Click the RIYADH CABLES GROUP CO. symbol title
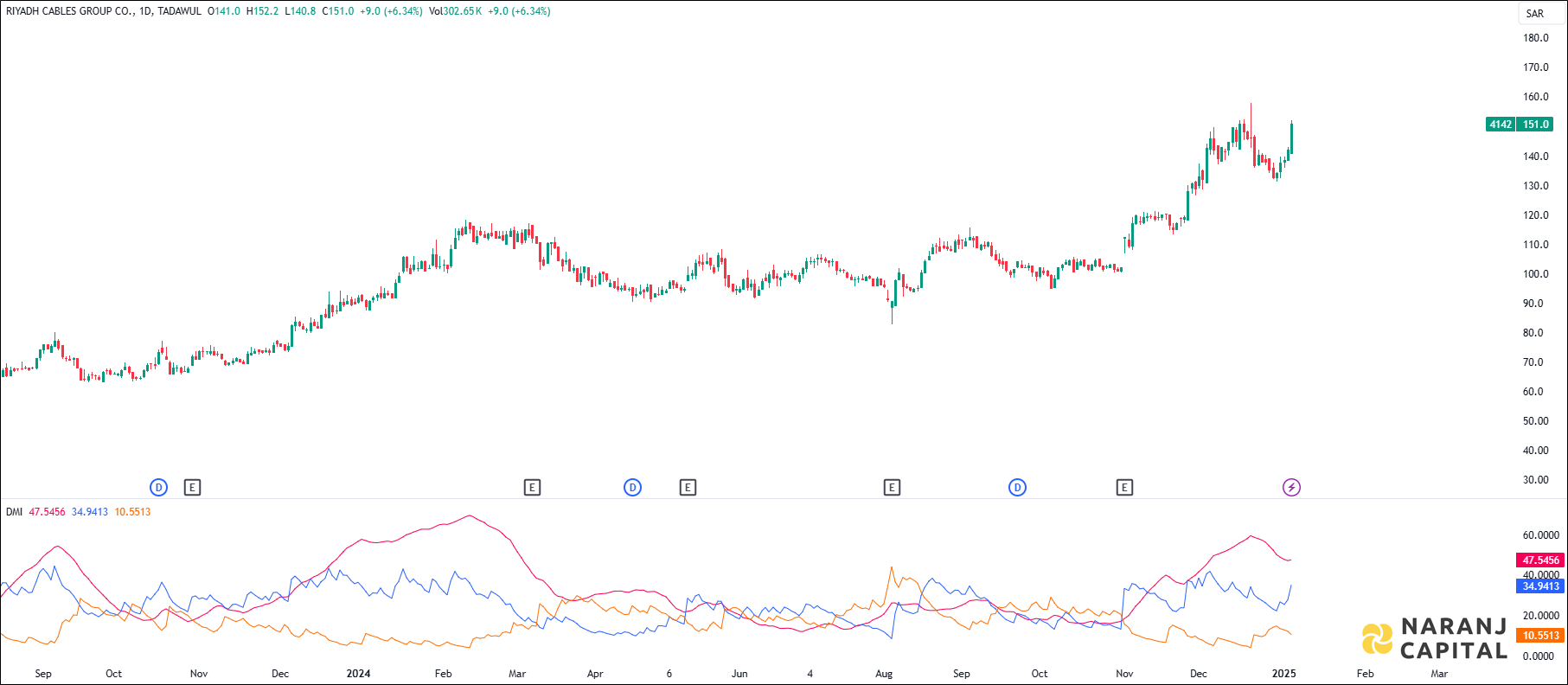This screenshot has height=685, width=1568. (69, 11)
